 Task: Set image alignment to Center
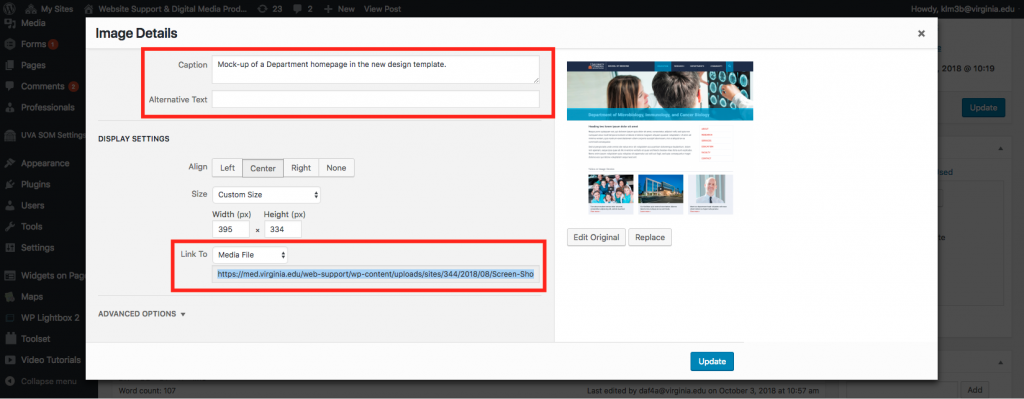pyautogui.click(x=263, y=168)
